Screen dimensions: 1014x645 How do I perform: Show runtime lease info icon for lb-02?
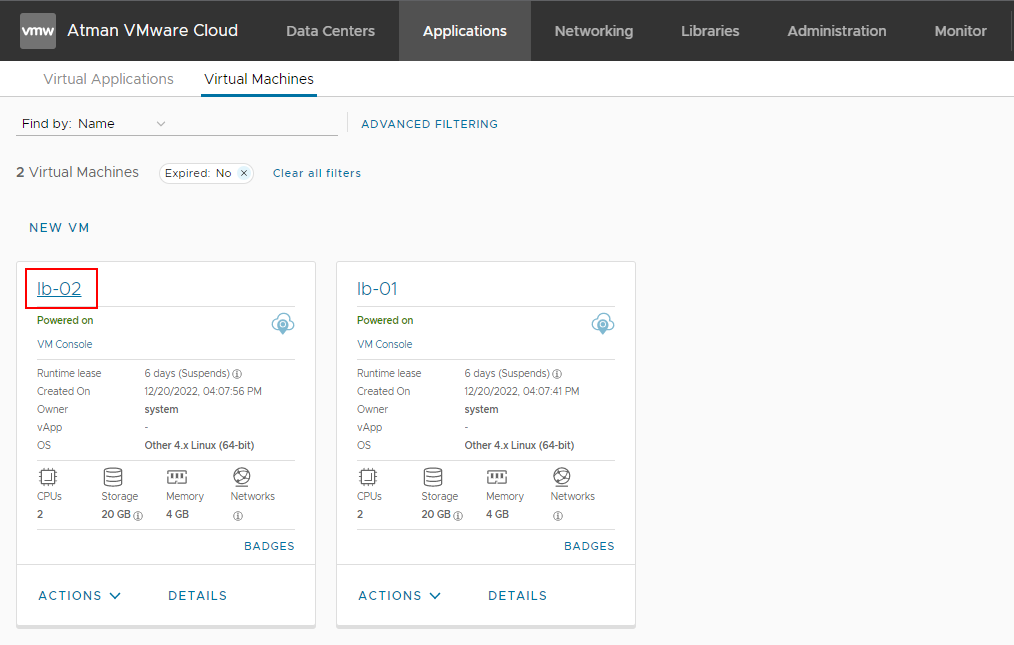[237, 374]
